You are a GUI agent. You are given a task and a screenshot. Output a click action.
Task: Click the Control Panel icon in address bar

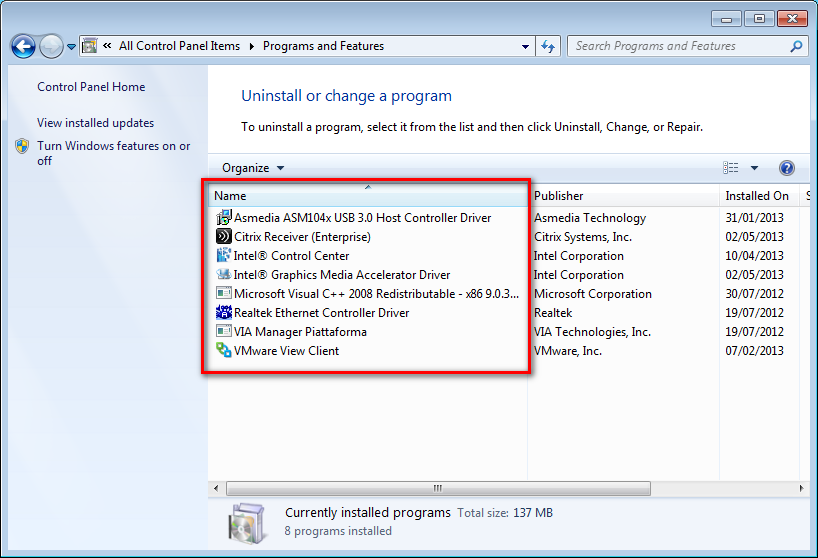pos(90,46)
